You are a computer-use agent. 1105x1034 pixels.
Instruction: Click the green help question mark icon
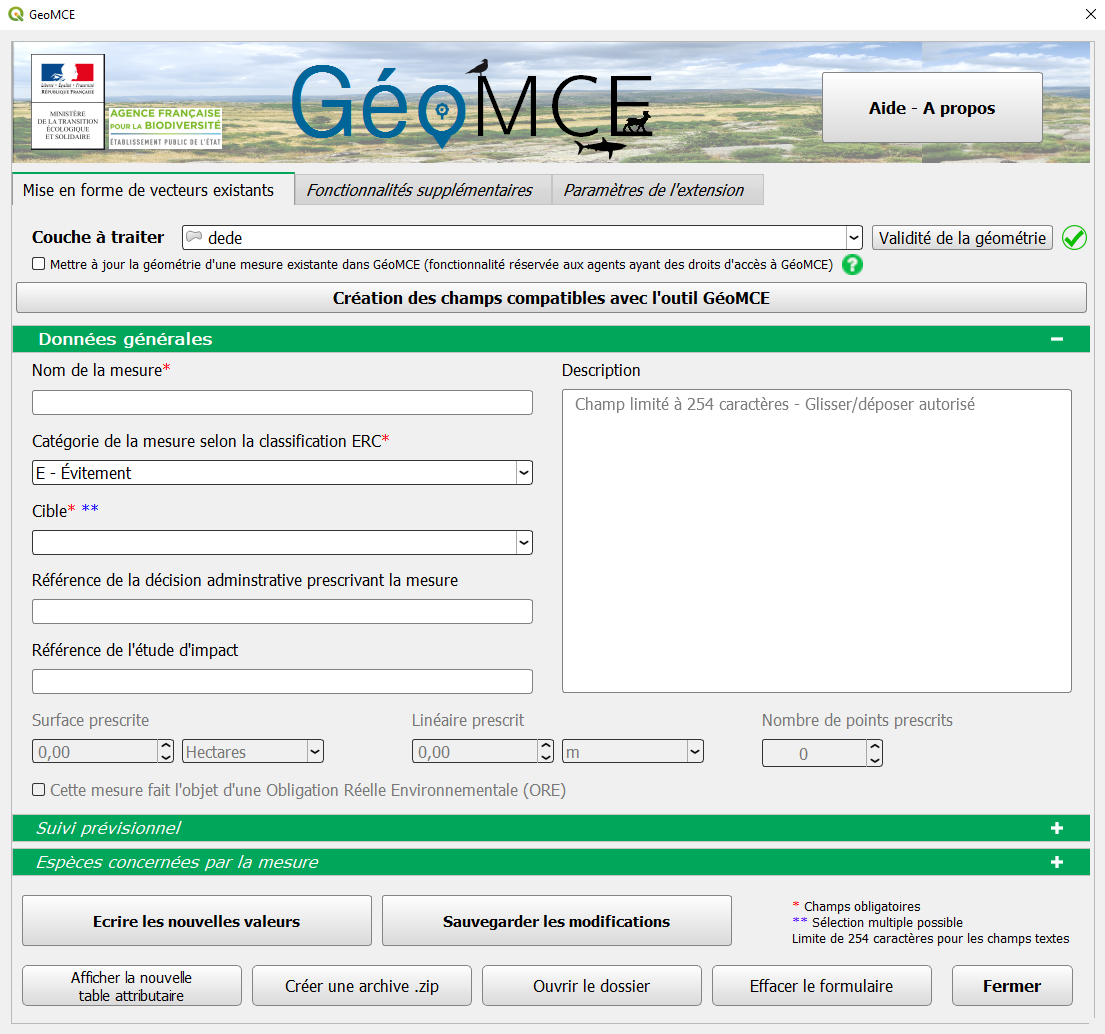(852, 264)
